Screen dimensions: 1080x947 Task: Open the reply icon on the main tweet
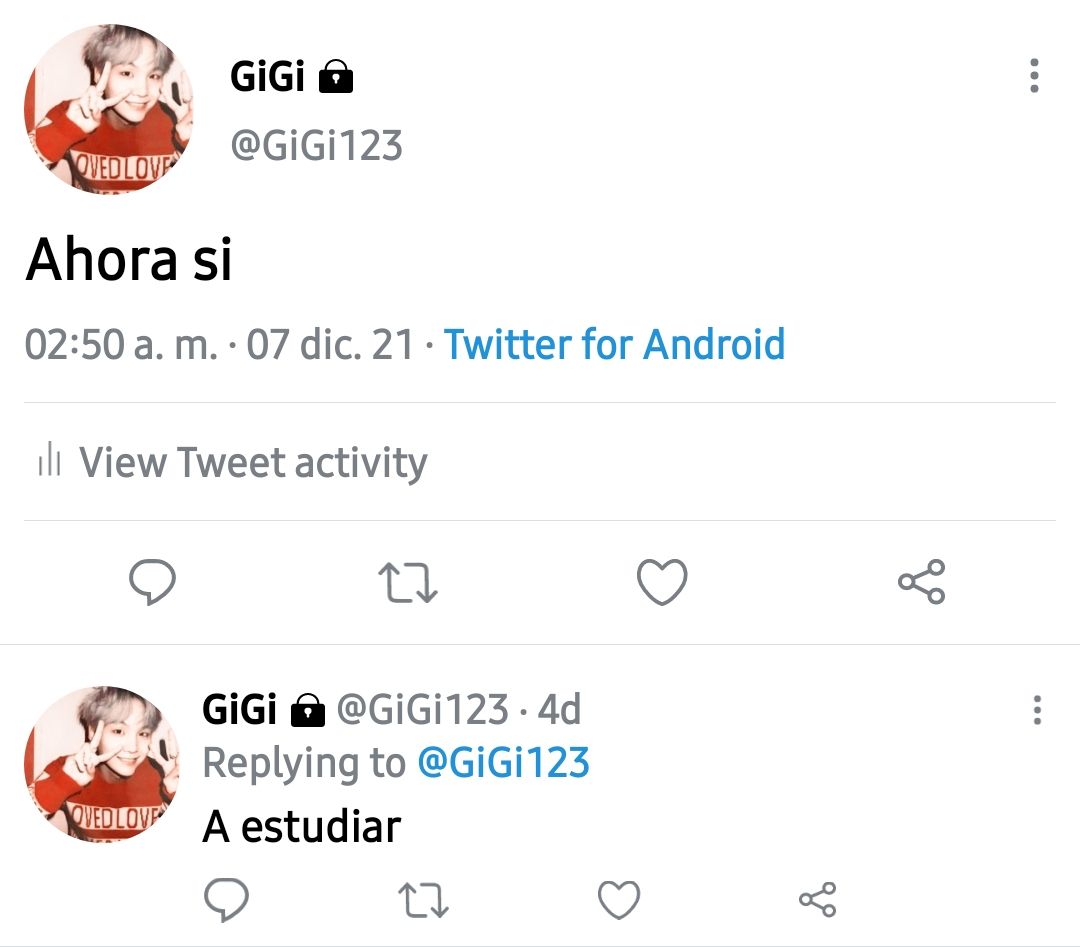tap(152, 582)
